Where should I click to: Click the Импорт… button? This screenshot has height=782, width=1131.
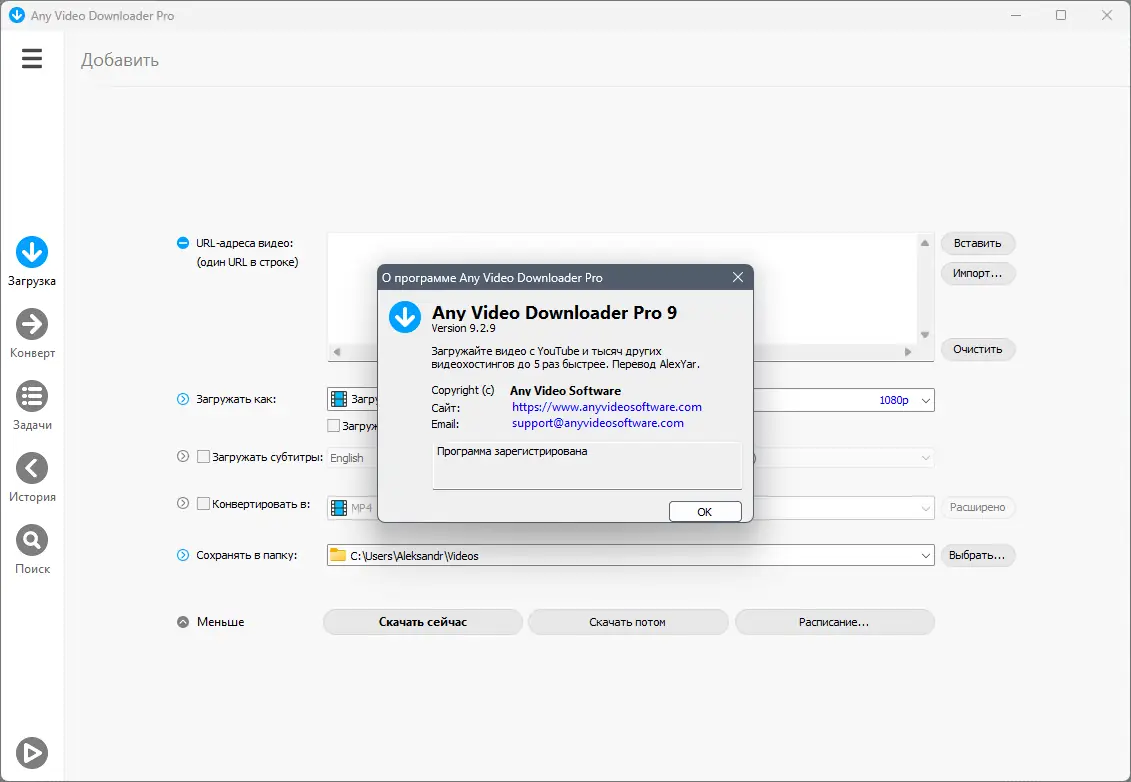click(x=977, y=273)
